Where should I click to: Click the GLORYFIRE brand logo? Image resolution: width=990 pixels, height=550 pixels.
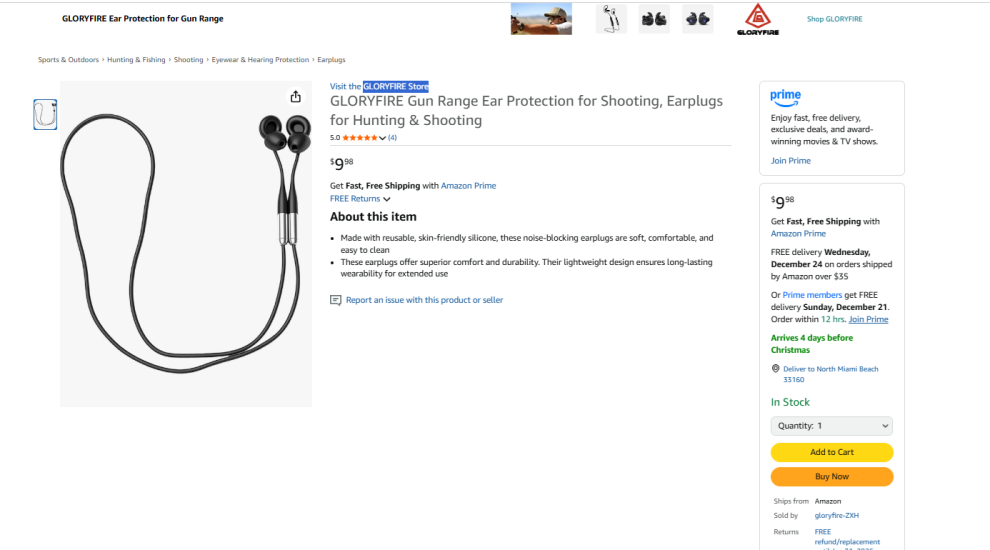pyautogui.click(x=763, y=19)
